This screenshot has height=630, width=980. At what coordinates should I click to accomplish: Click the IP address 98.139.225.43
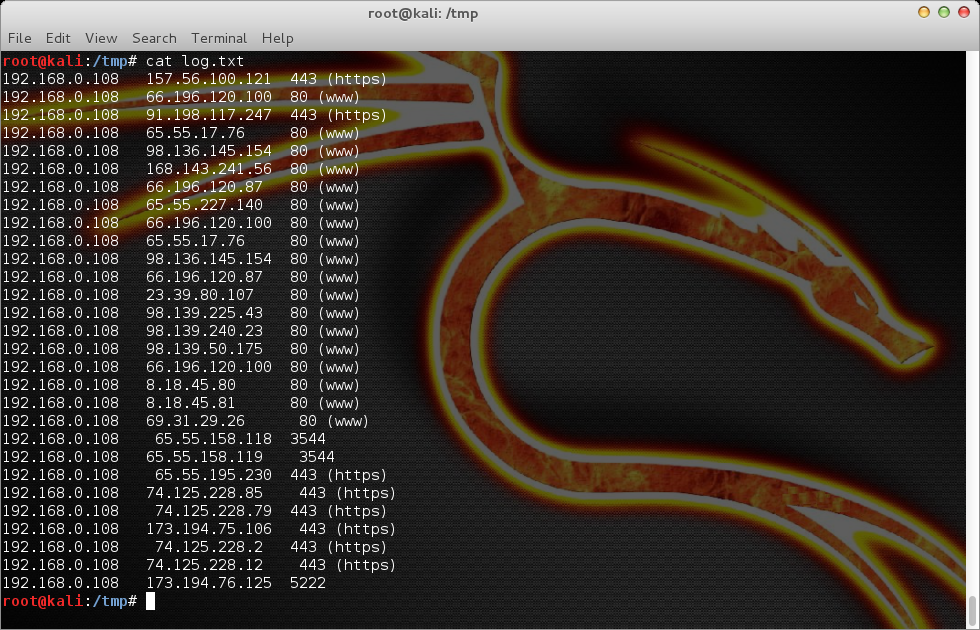[204, 313]
